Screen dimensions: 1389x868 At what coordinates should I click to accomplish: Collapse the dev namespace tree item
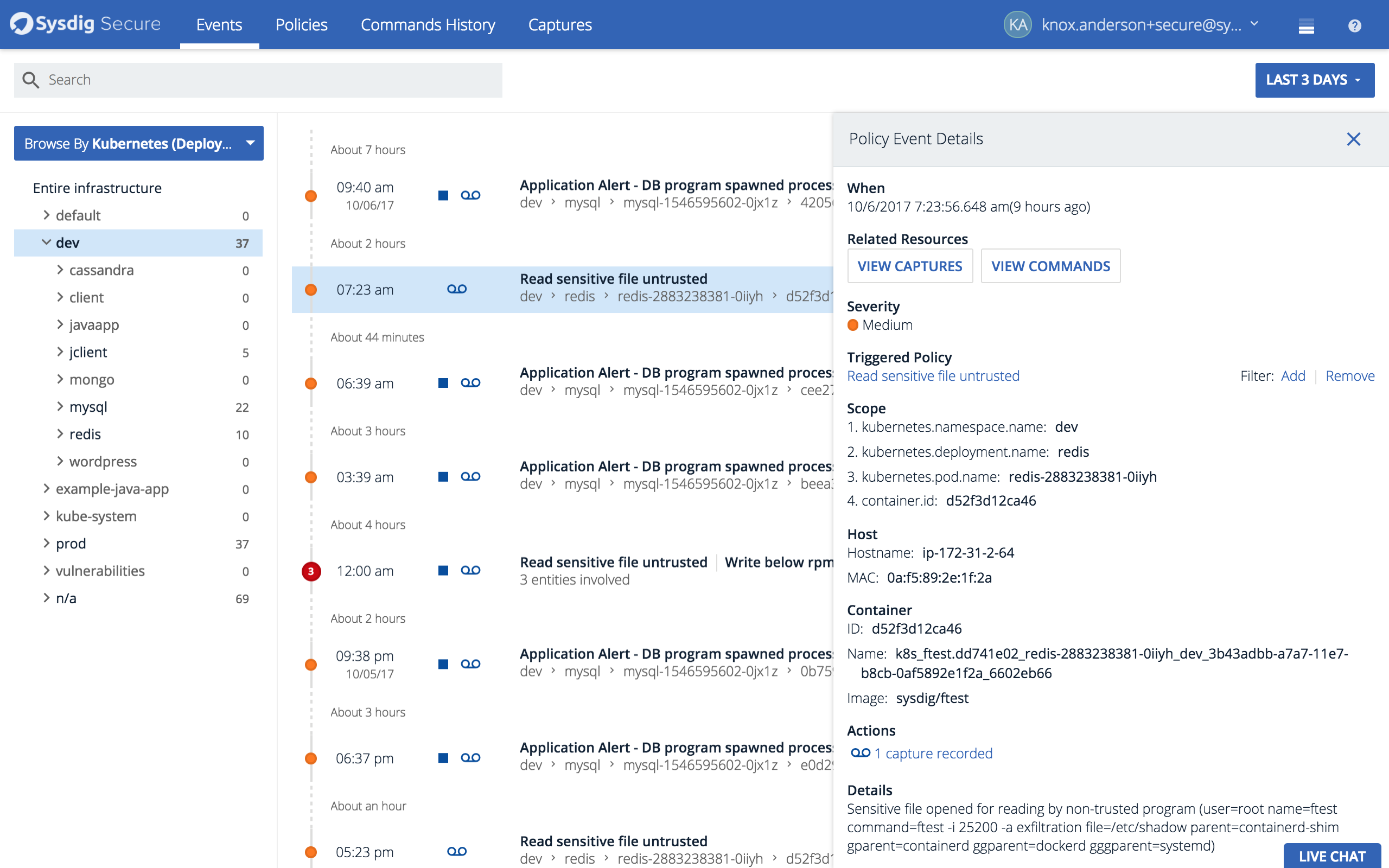pyautogui.click(x=47, y=242)
